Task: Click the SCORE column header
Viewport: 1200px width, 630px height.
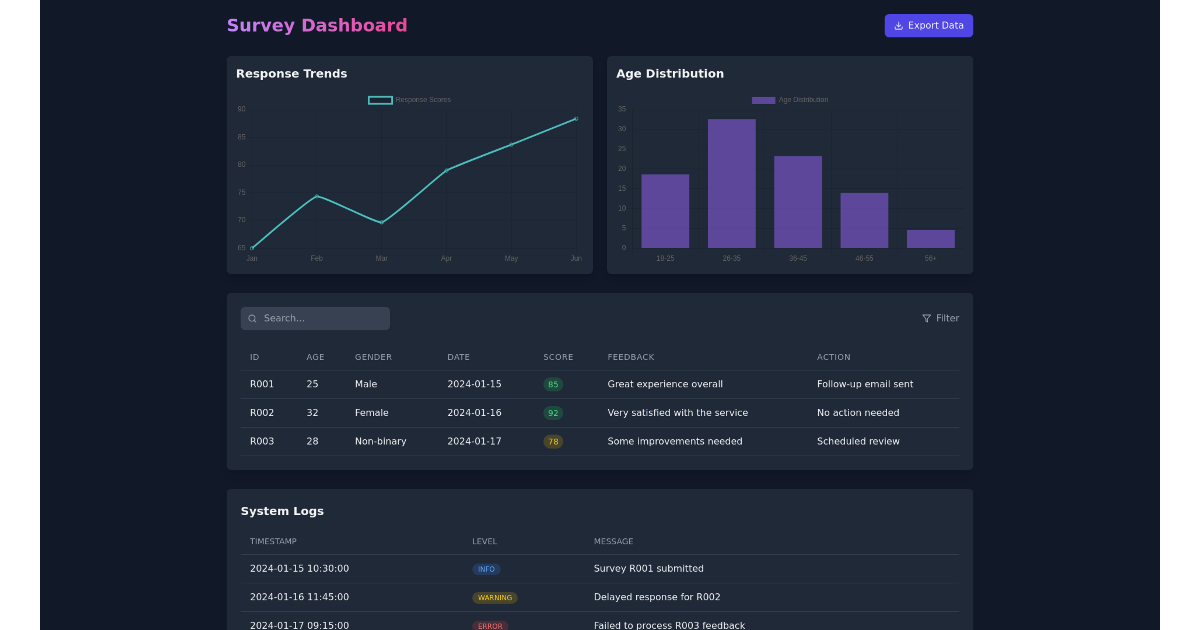Action: click(558, 357)
